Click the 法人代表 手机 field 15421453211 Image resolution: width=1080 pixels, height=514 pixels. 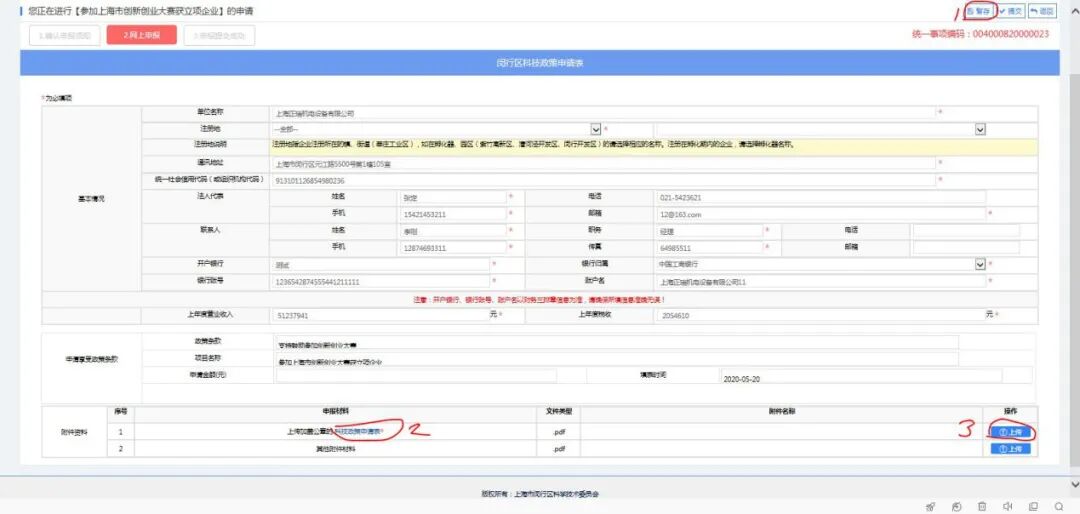pyautogui.click(x=453, y=214)
